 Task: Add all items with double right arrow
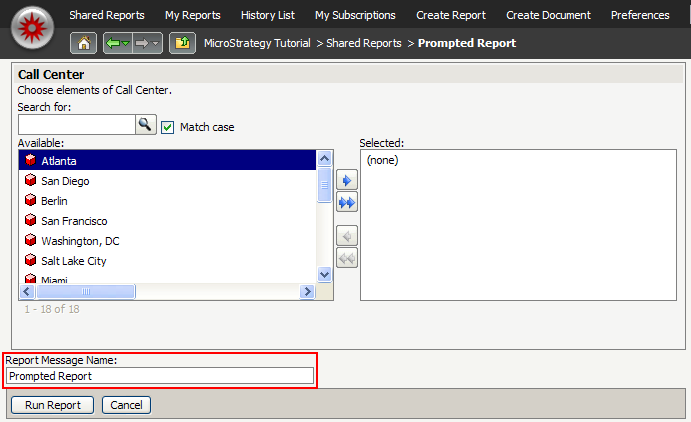tap(347, 203)
